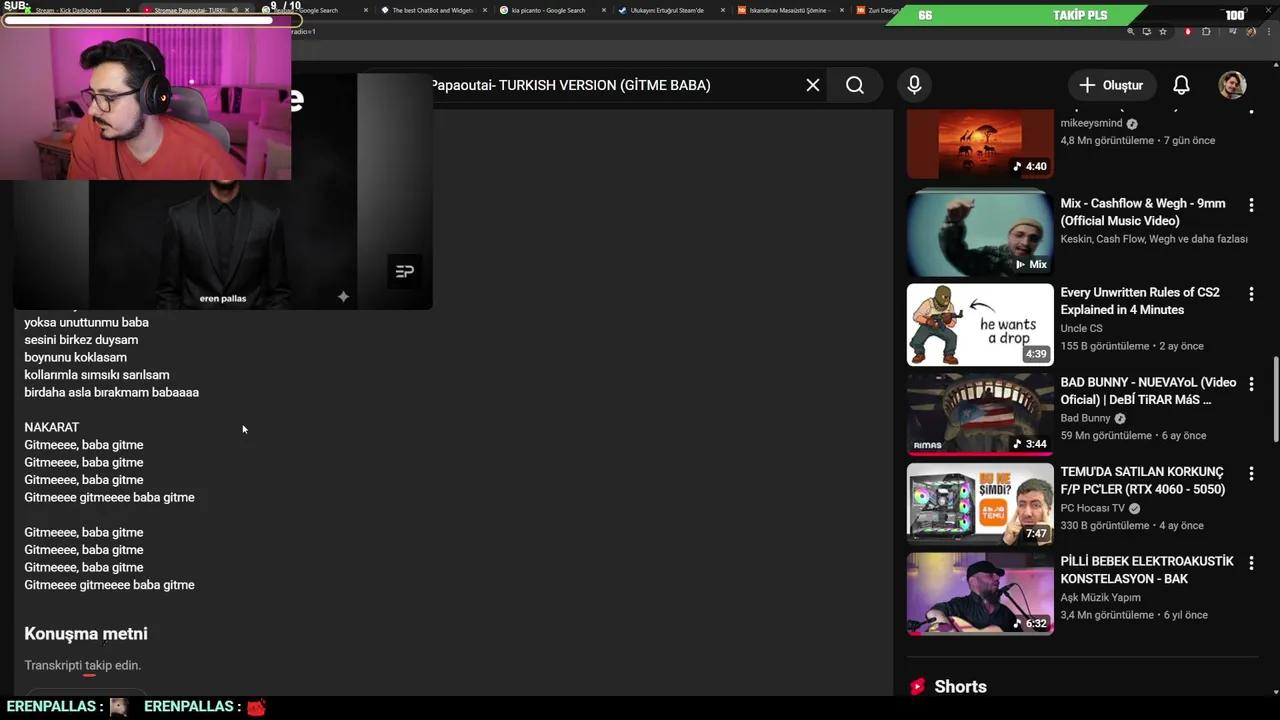Open title 'Every Unwritten Rules of CS2'
Viewport: 1280px width, 720px height.
click(x=1140, y=301)
